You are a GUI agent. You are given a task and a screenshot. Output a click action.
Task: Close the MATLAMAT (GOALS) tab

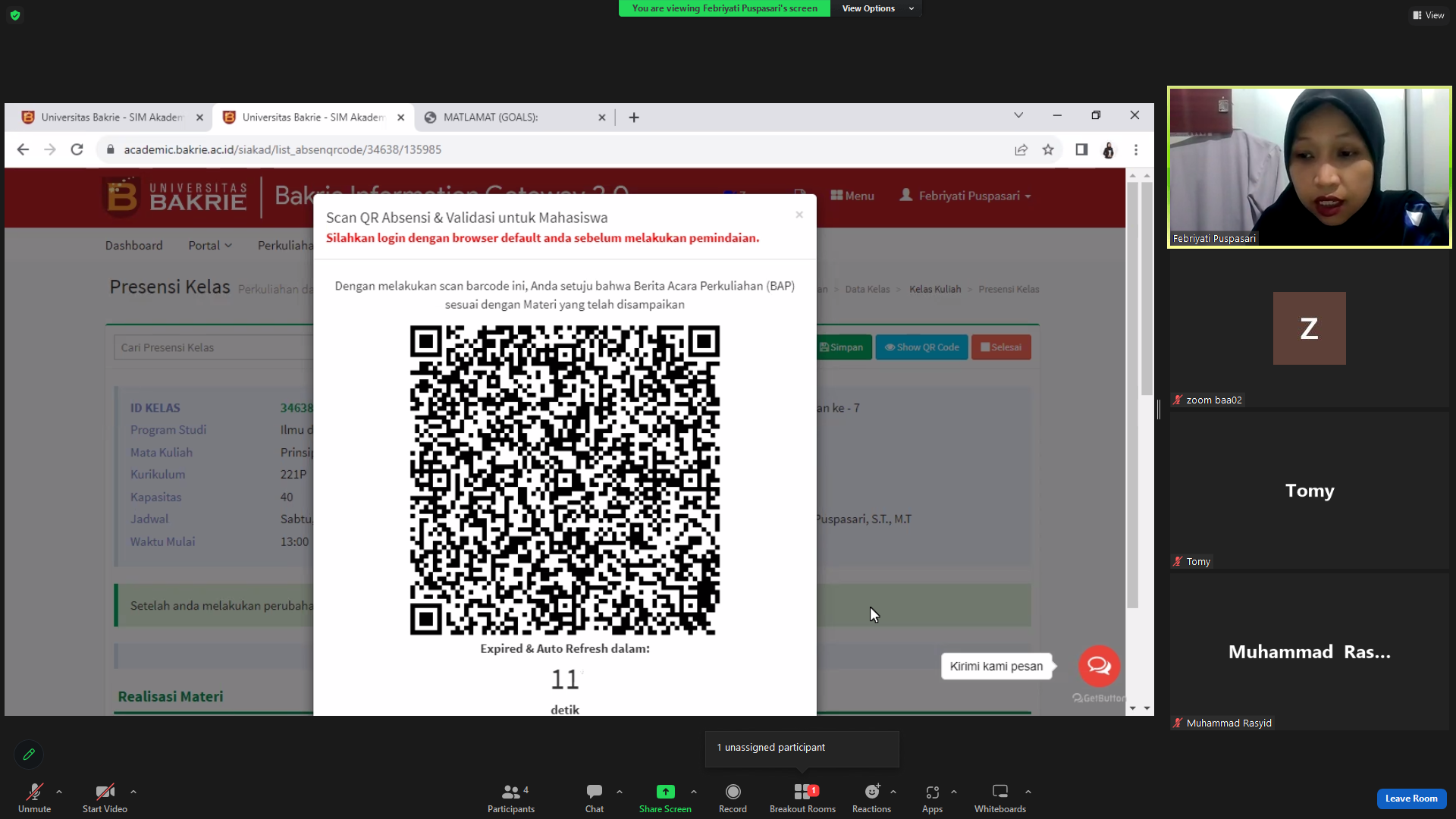tap(602, 118)
